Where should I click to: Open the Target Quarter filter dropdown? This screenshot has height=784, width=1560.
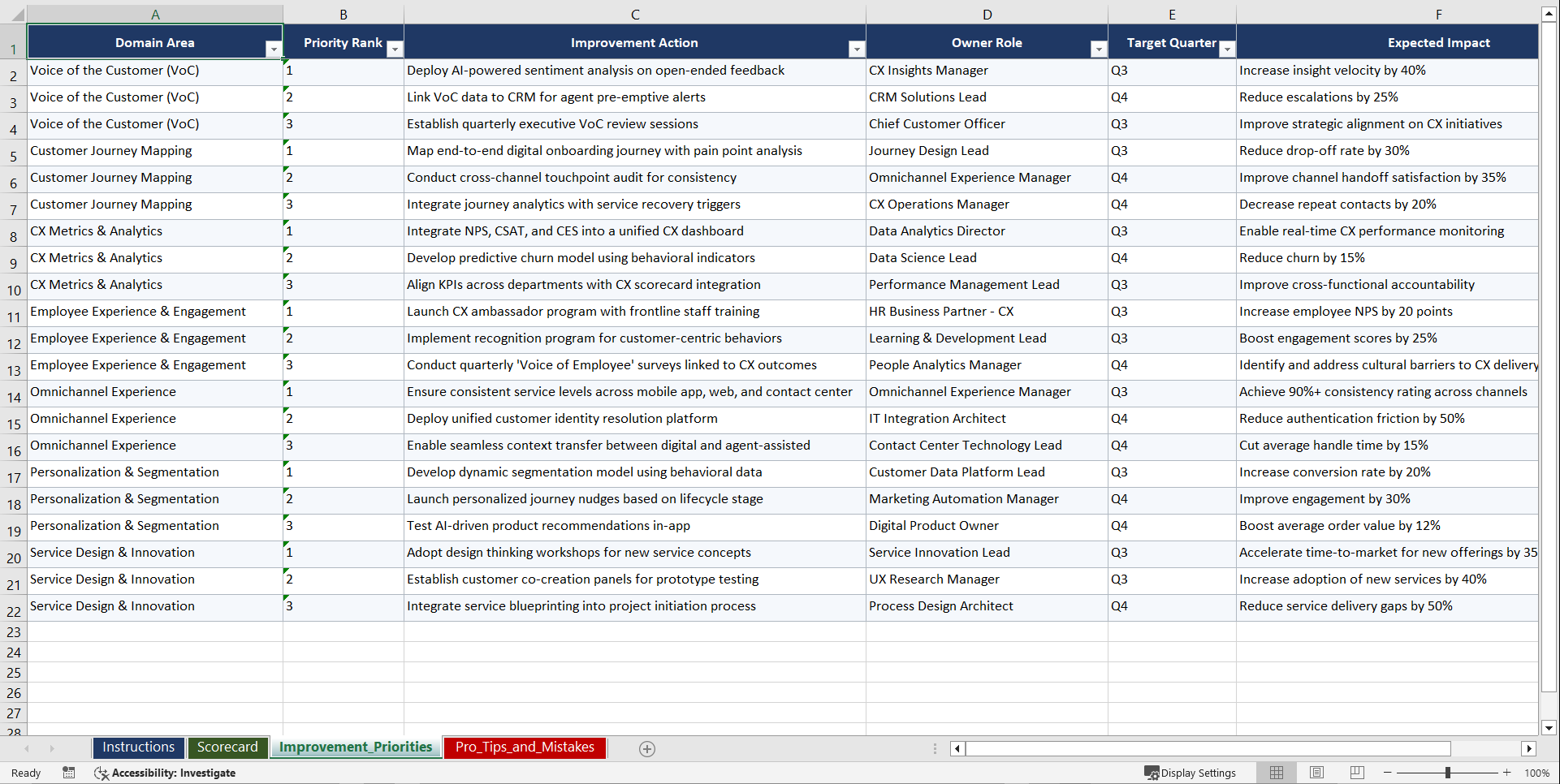[1227, 49]
